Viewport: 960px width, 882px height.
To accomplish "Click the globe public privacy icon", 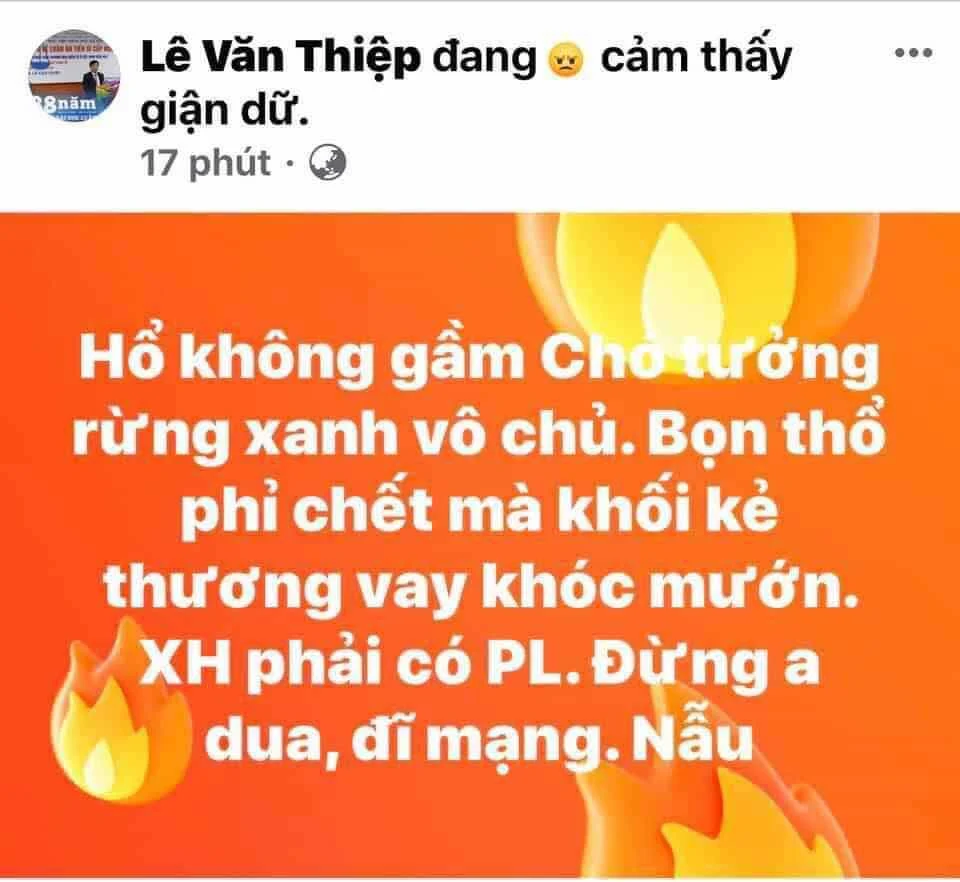I will [x=328, y=163].
